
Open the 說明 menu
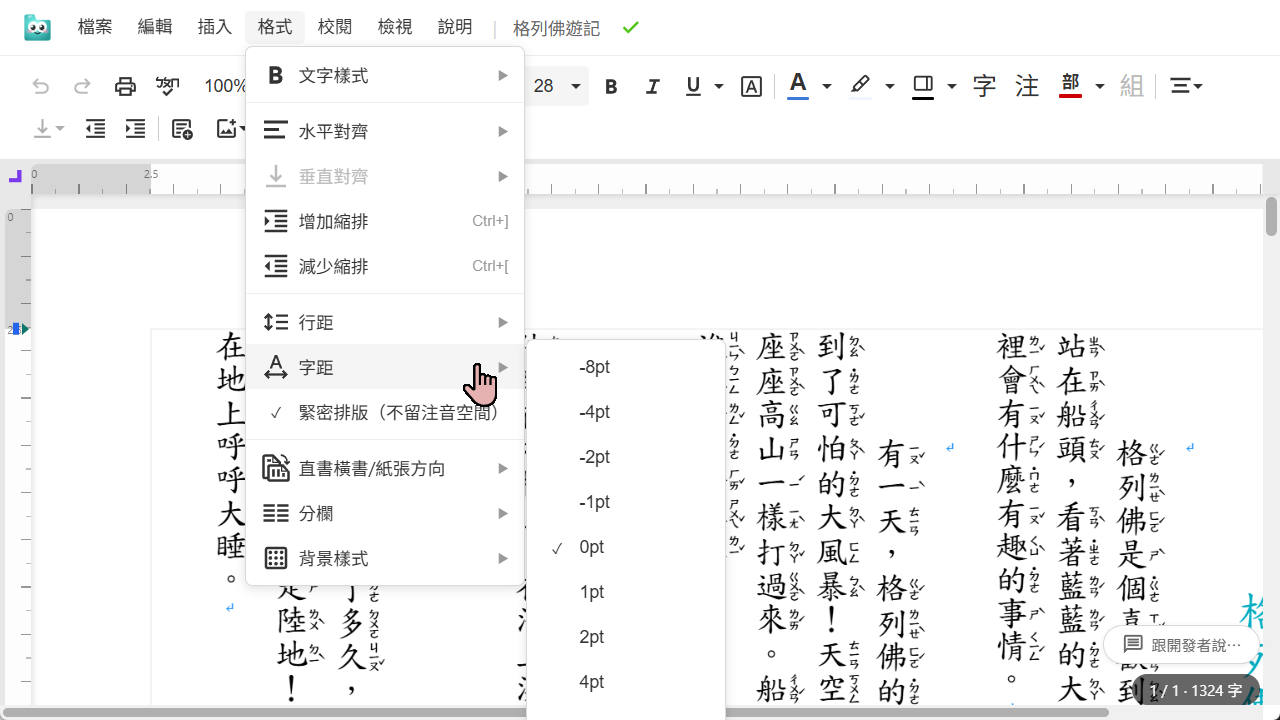click(x=455, y=28)
